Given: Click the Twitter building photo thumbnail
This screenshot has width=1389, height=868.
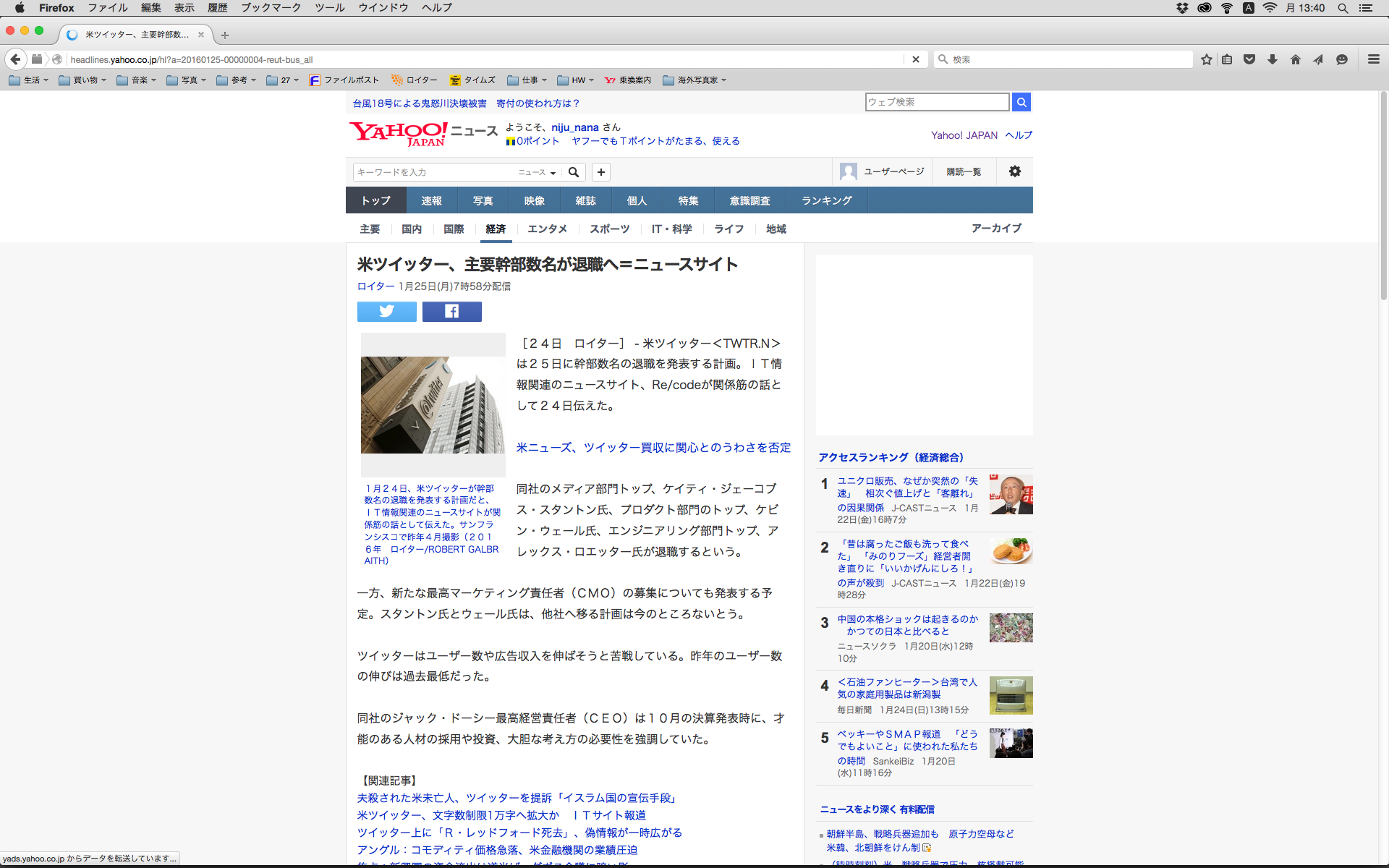Looking at the screenshot, I should [433, 404].
